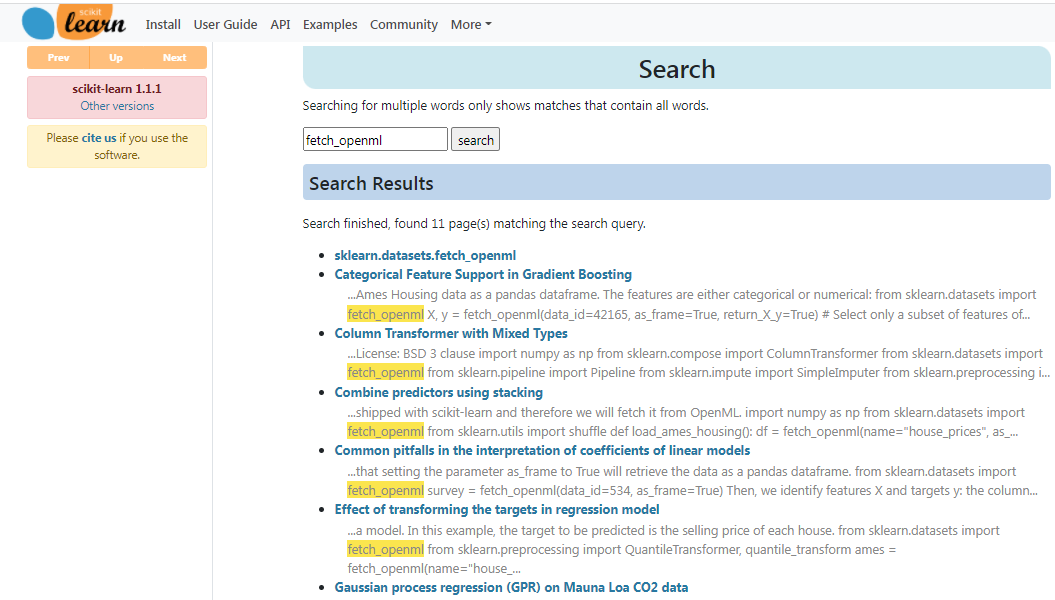The height and width of the screenshot is (600, 1055).
Task: Open Column Transformer with Mixed Types result
Action: point(451,334)
